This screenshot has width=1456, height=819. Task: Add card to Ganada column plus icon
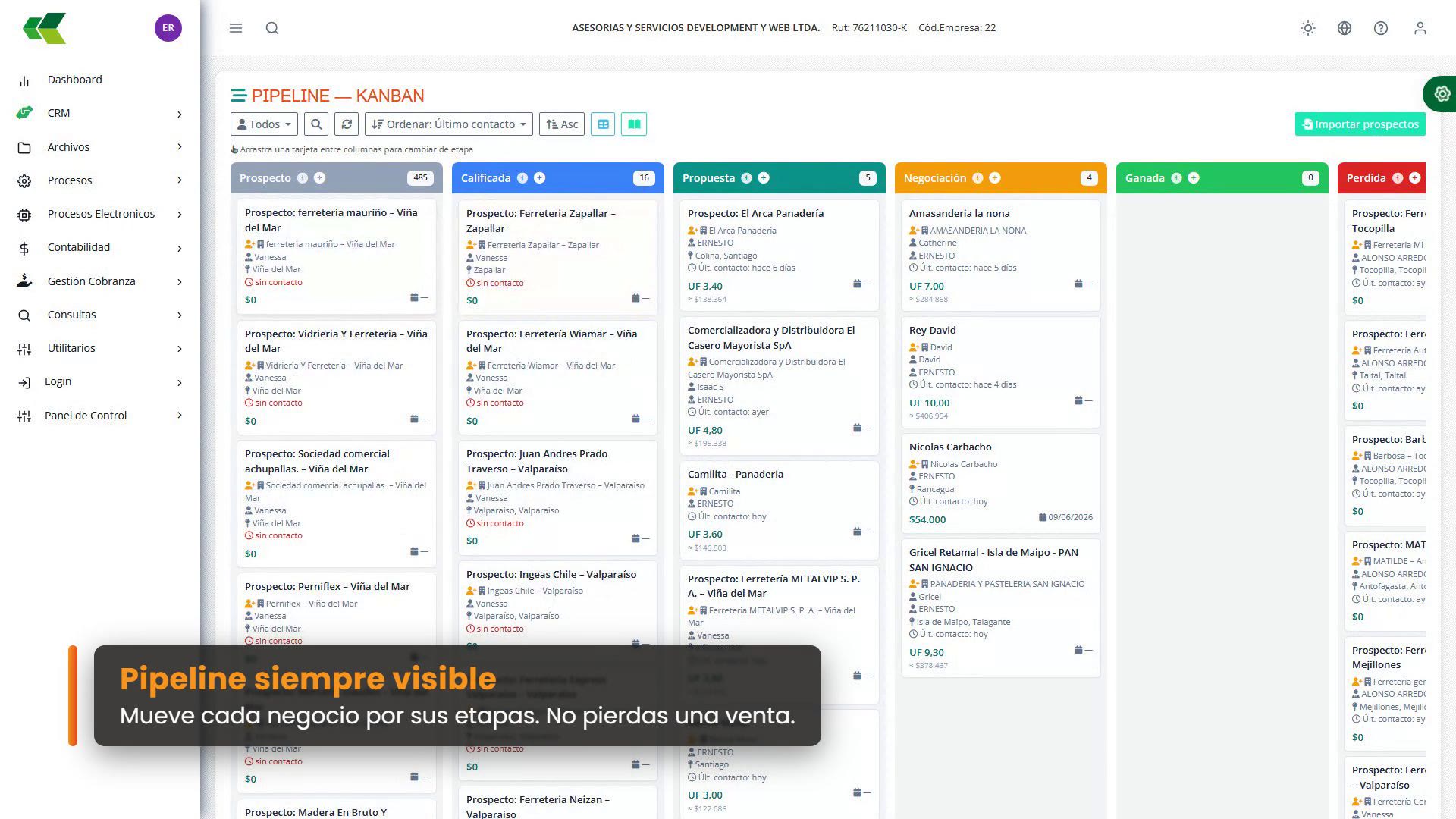coord(1194,178)
